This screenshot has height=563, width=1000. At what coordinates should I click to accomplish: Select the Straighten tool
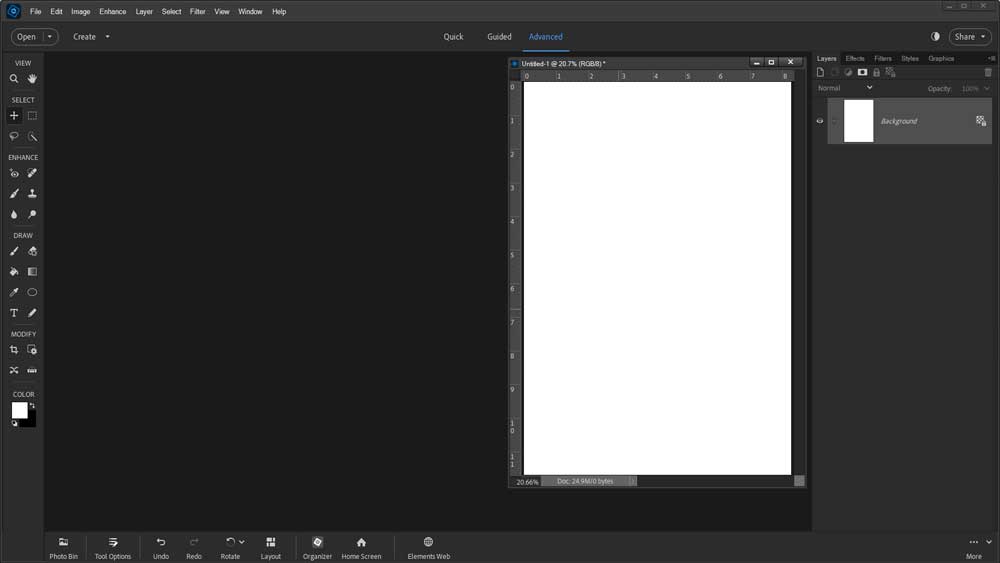point(32,370)
